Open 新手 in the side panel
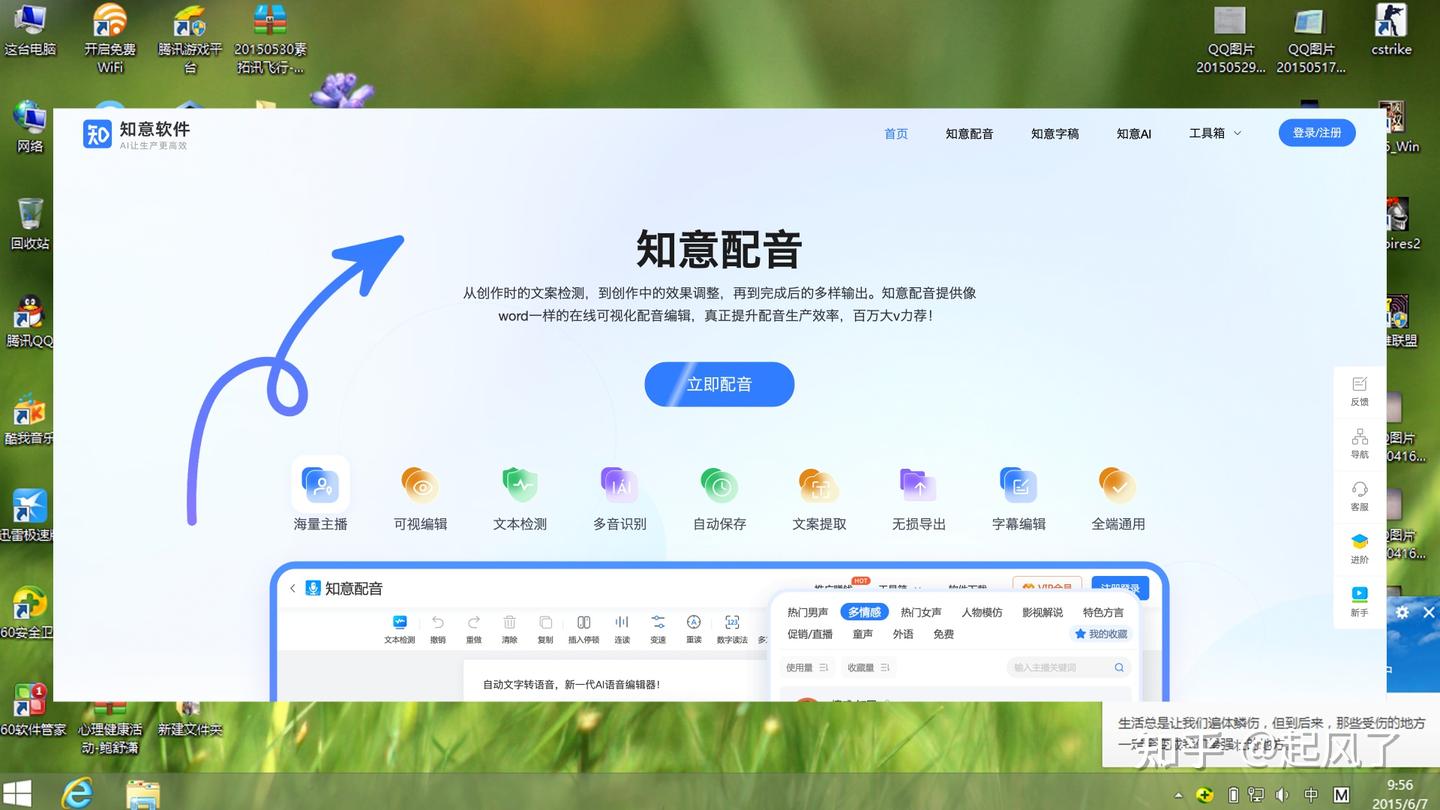This screenshot has width=1440, height=810. pyautogui.click(x=1360, y=602)
